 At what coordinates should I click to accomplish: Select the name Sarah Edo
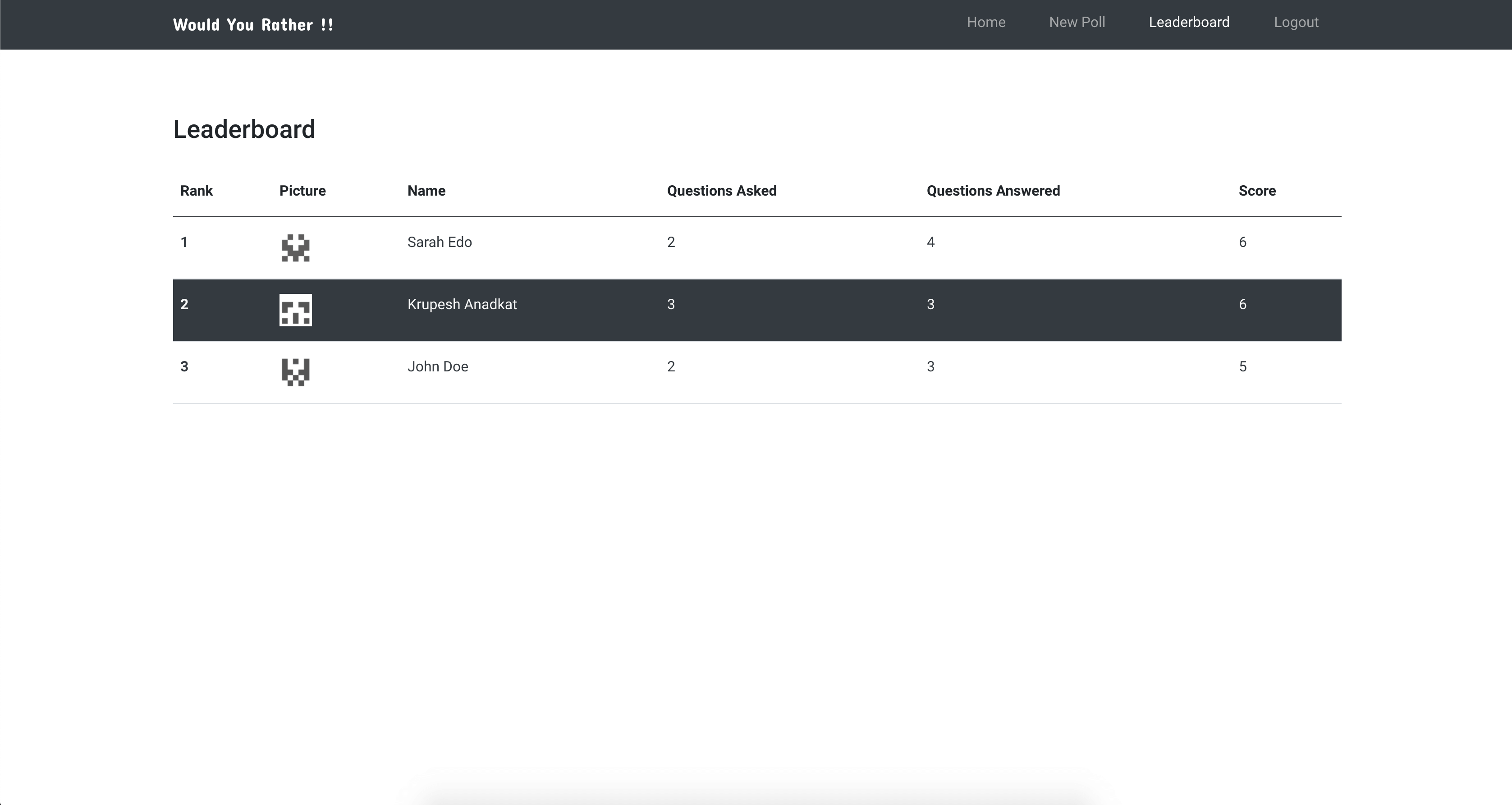439,242
